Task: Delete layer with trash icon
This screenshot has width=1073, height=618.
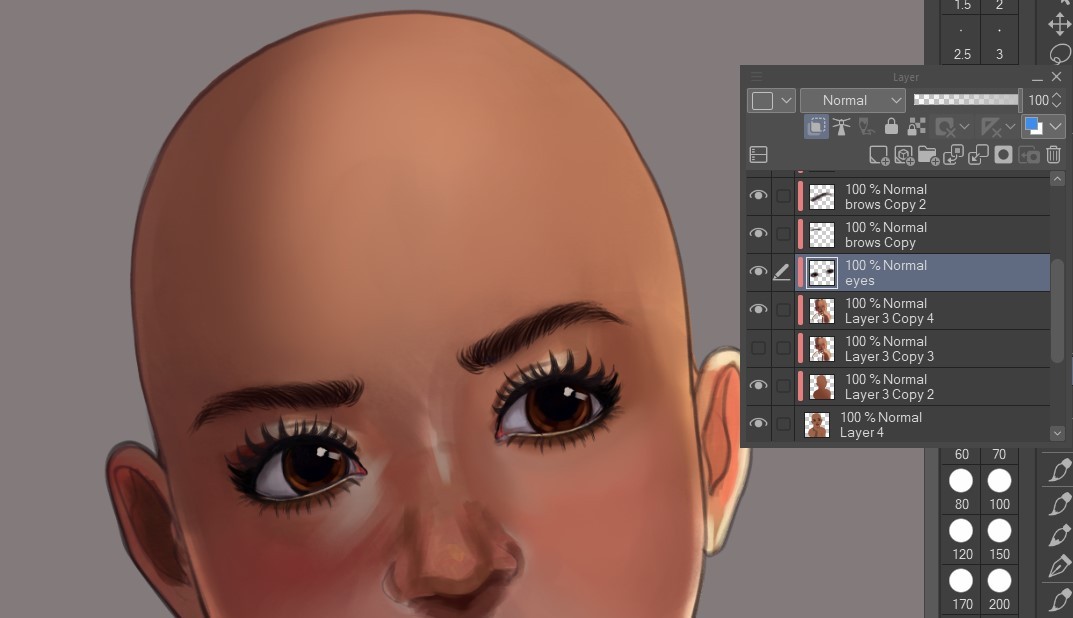Action: pos(1053,155)
